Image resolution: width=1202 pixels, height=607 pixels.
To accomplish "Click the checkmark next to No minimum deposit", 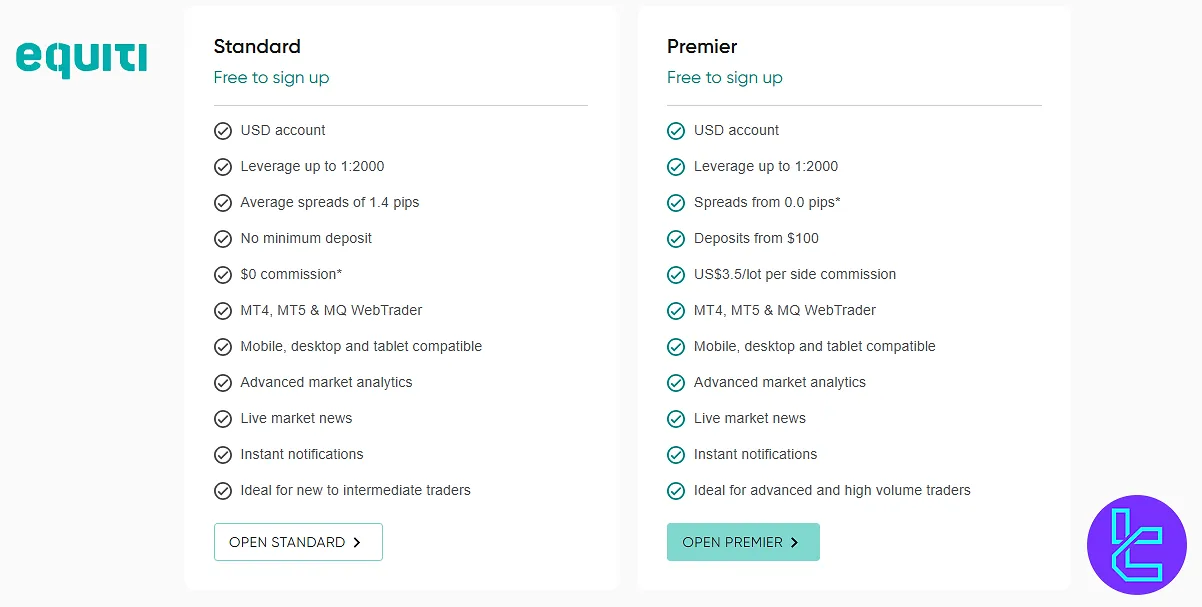I will point(223,238).
